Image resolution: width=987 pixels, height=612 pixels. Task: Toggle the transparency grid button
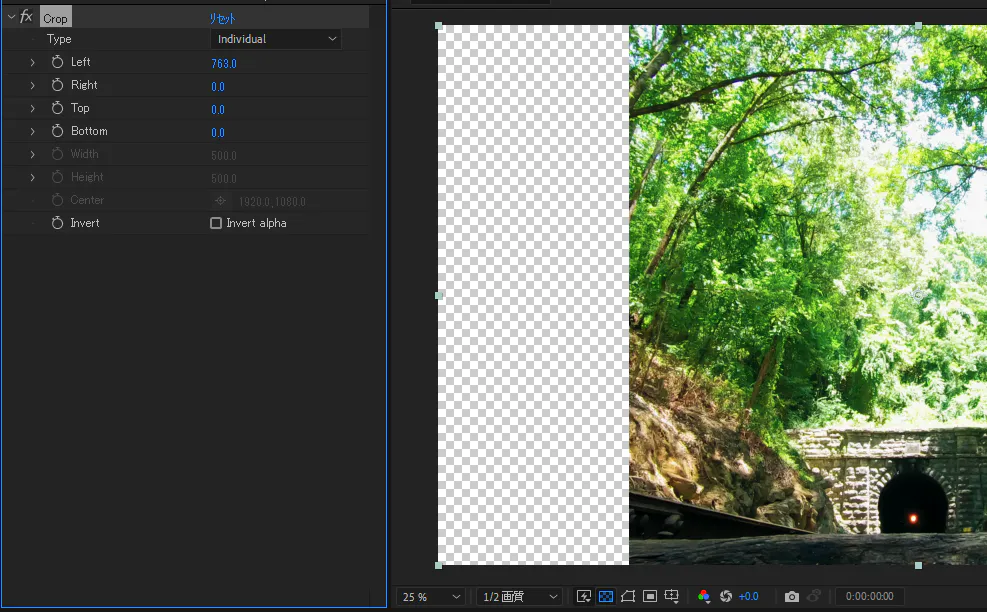[606, 597]
